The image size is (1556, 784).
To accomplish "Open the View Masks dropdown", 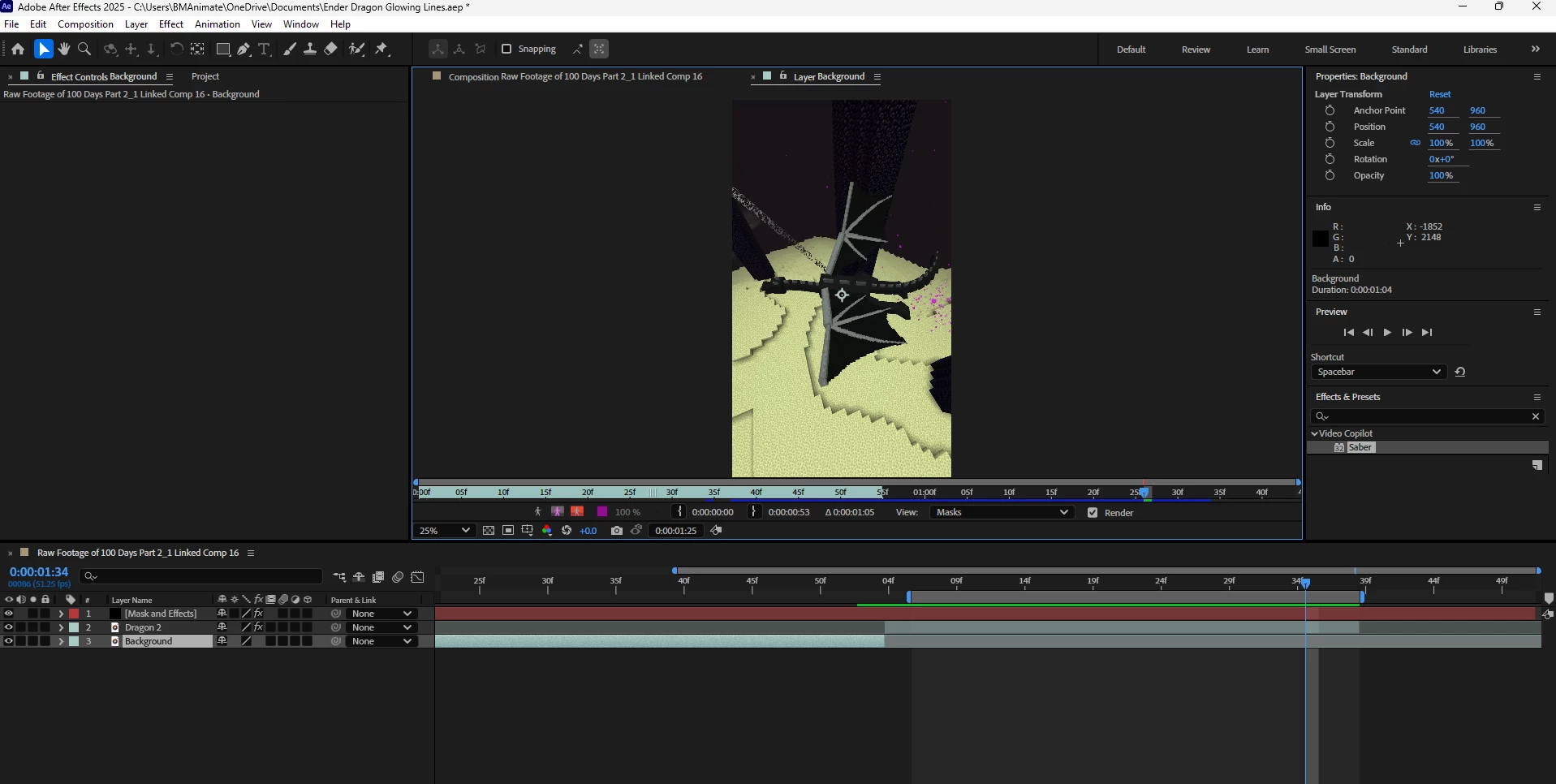I will click(x=1001, y=512).
